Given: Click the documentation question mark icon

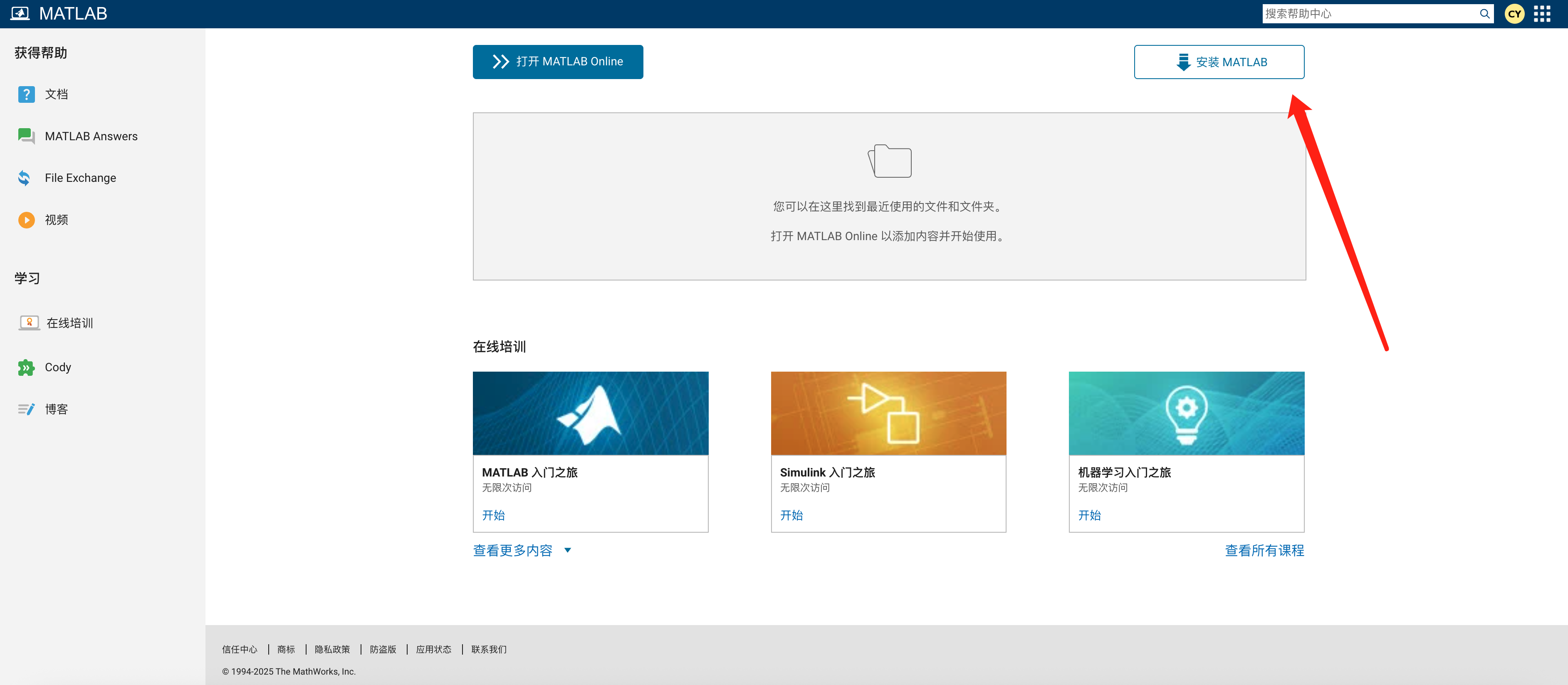Looking at the screenshot, I should tap(26, 94).
